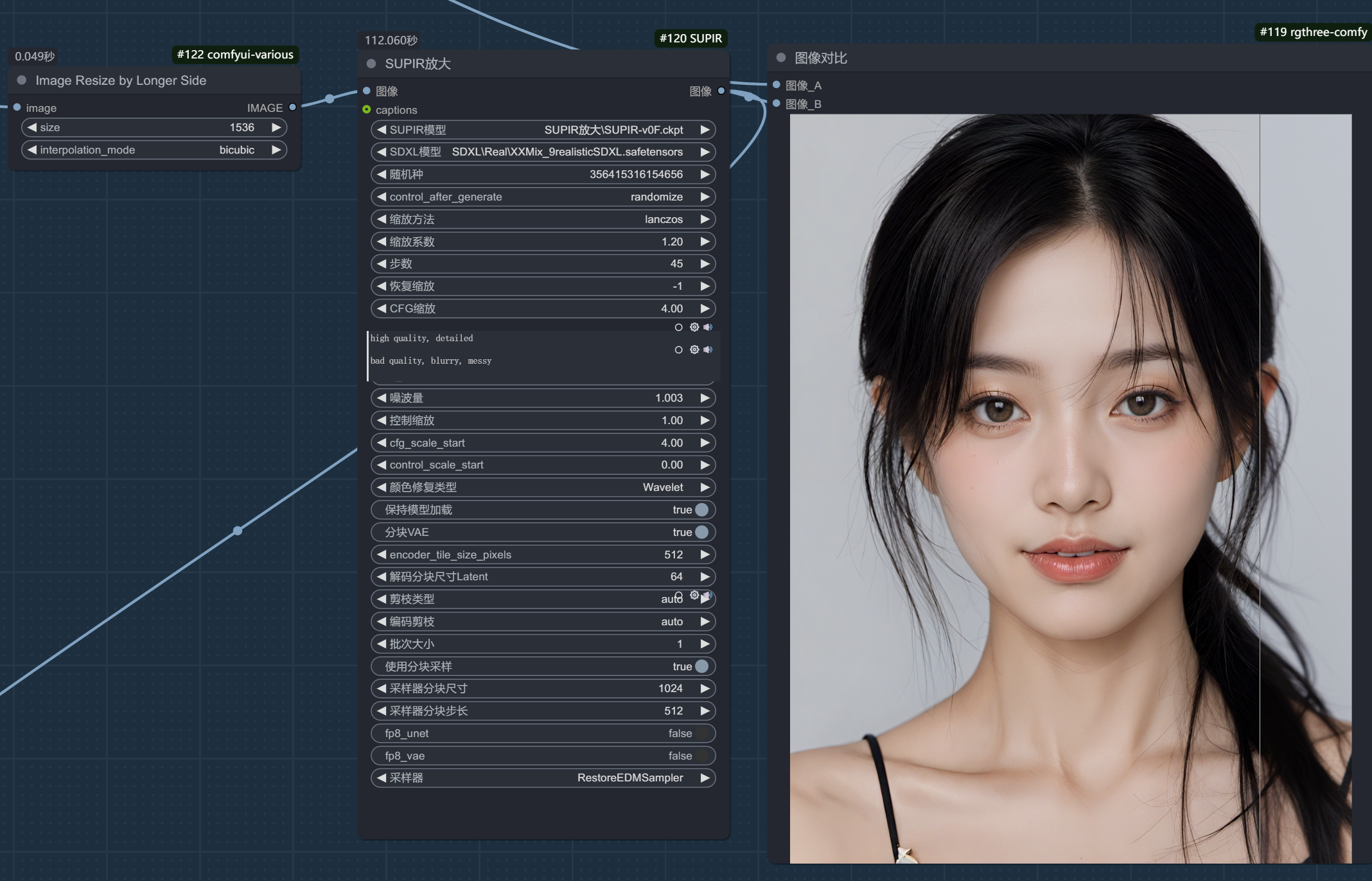
Task: Click the midpoint dot on the long diagonal link
Action: coord(238,530)
